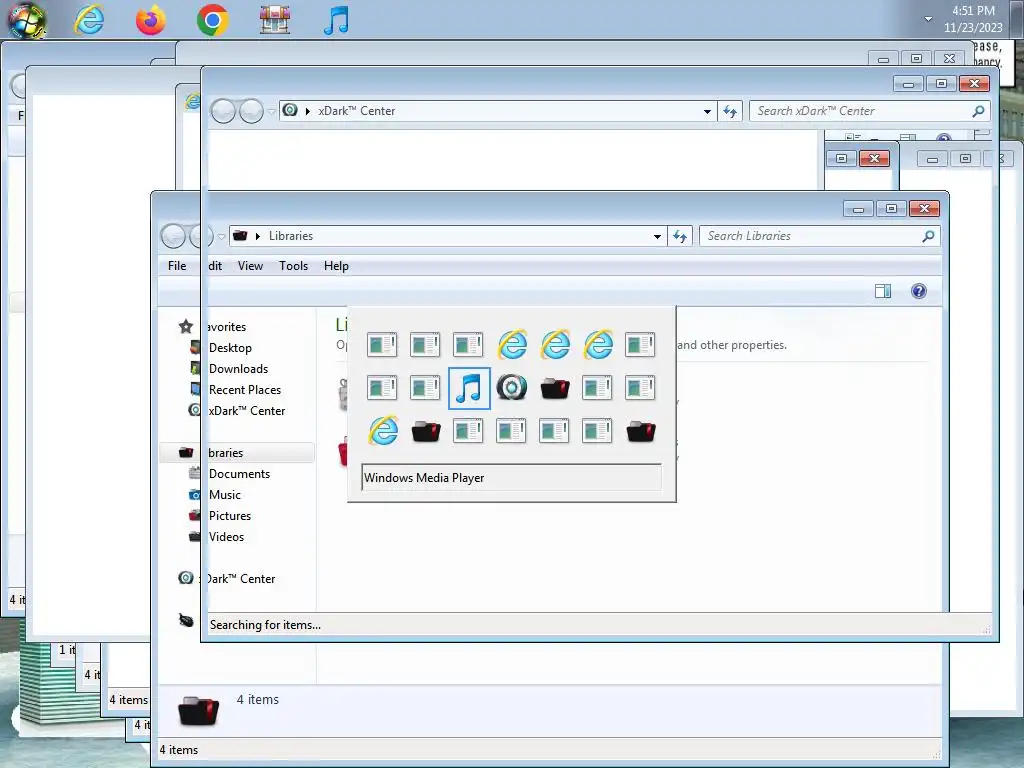Pick the black folder icon beside xDark switcher icon
The width and height of the screenshot is (1024, 768).
click(555, 389)
